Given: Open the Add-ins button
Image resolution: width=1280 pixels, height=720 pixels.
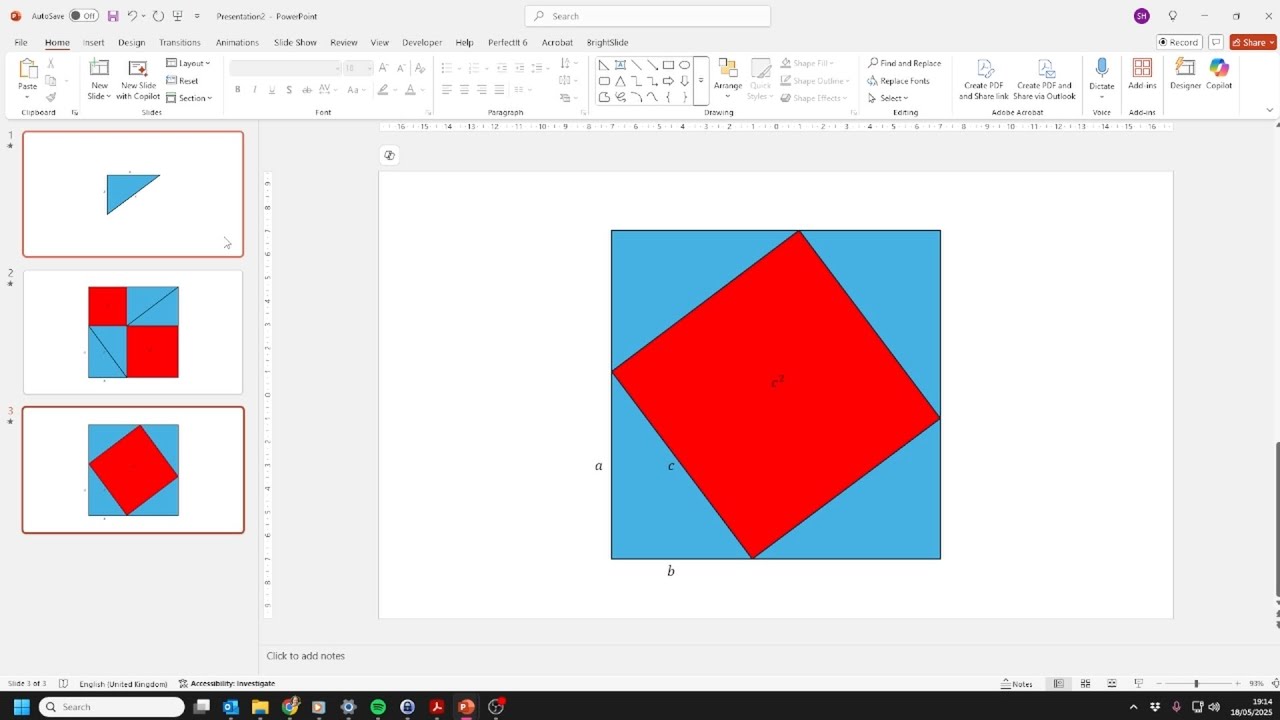Looking at the screenshot, I should point(1142,74).
